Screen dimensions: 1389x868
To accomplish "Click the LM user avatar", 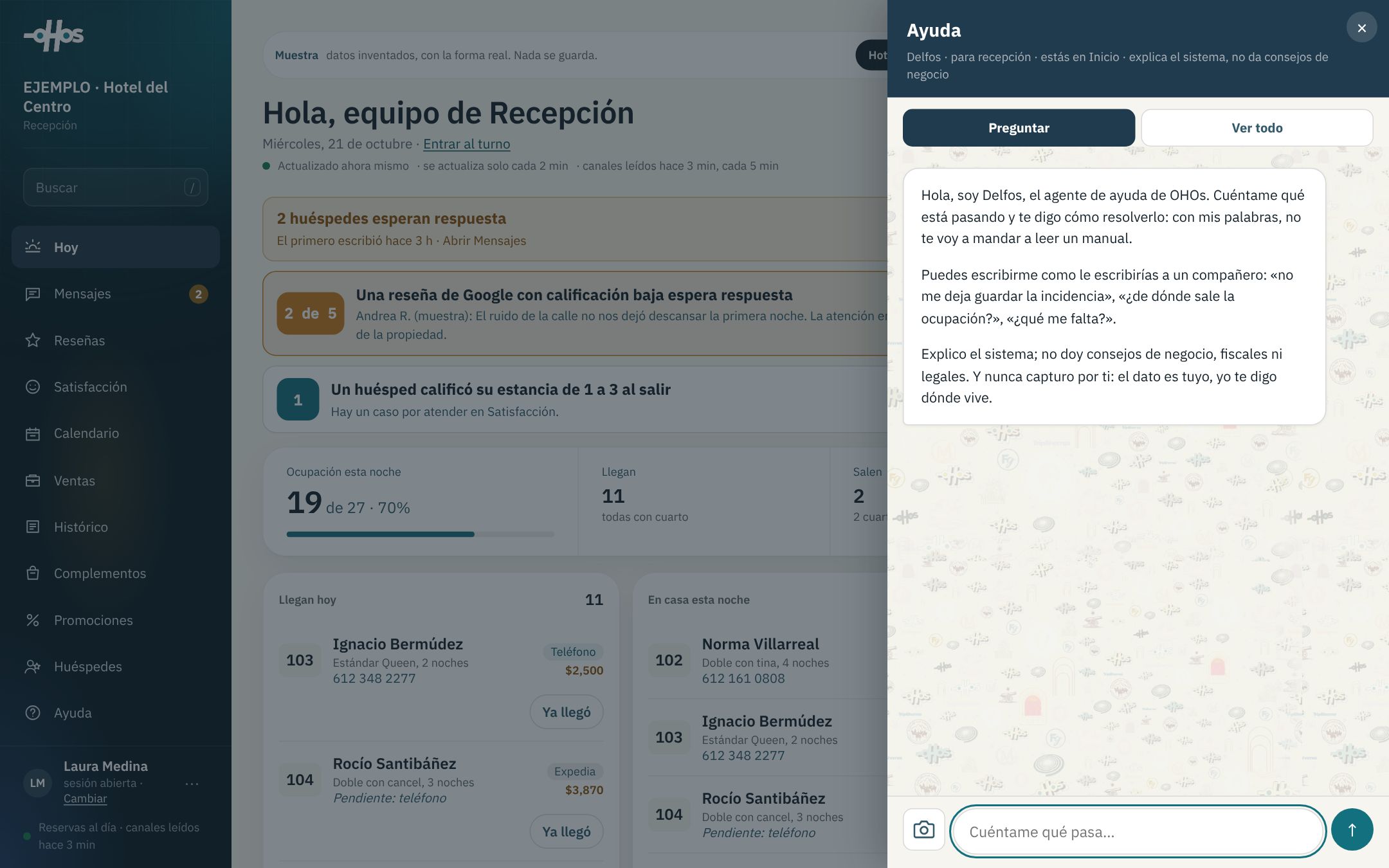I will pyautogui.click(x=37, y=782).
